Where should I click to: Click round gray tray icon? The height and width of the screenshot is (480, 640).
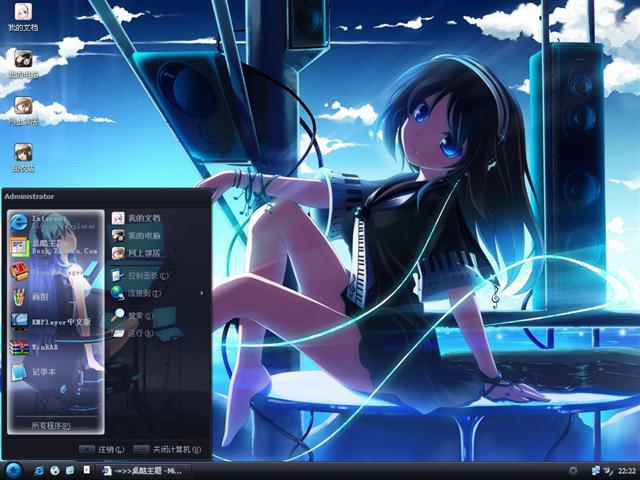tap(573, 471)
